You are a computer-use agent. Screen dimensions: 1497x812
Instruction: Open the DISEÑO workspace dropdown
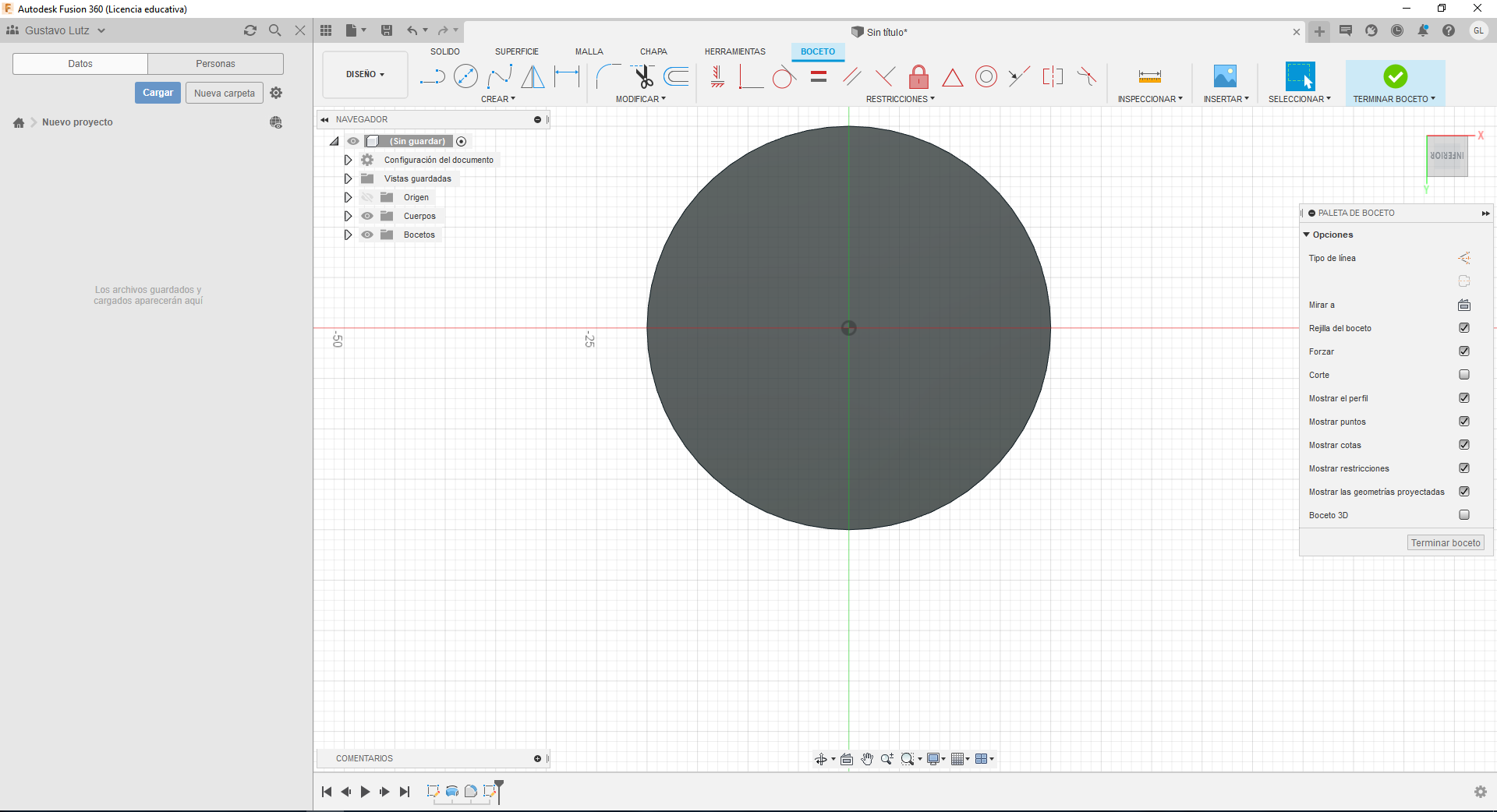point(365,75)
